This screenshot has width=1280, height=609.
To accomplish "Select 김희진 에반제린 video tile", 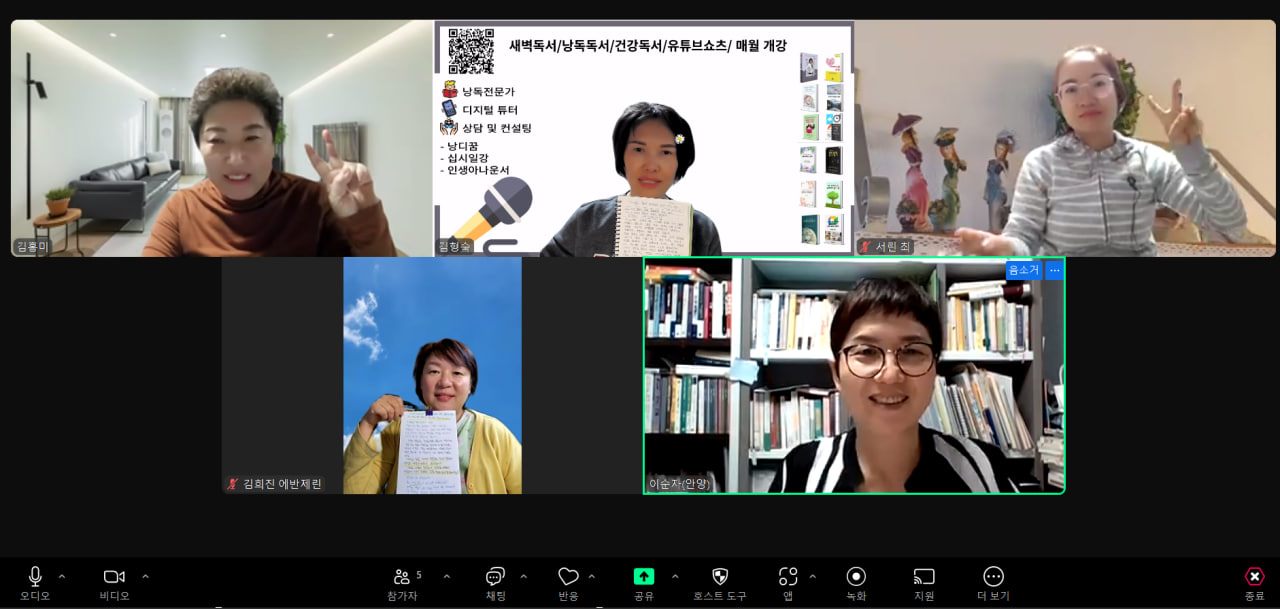I will coord(432,375).
